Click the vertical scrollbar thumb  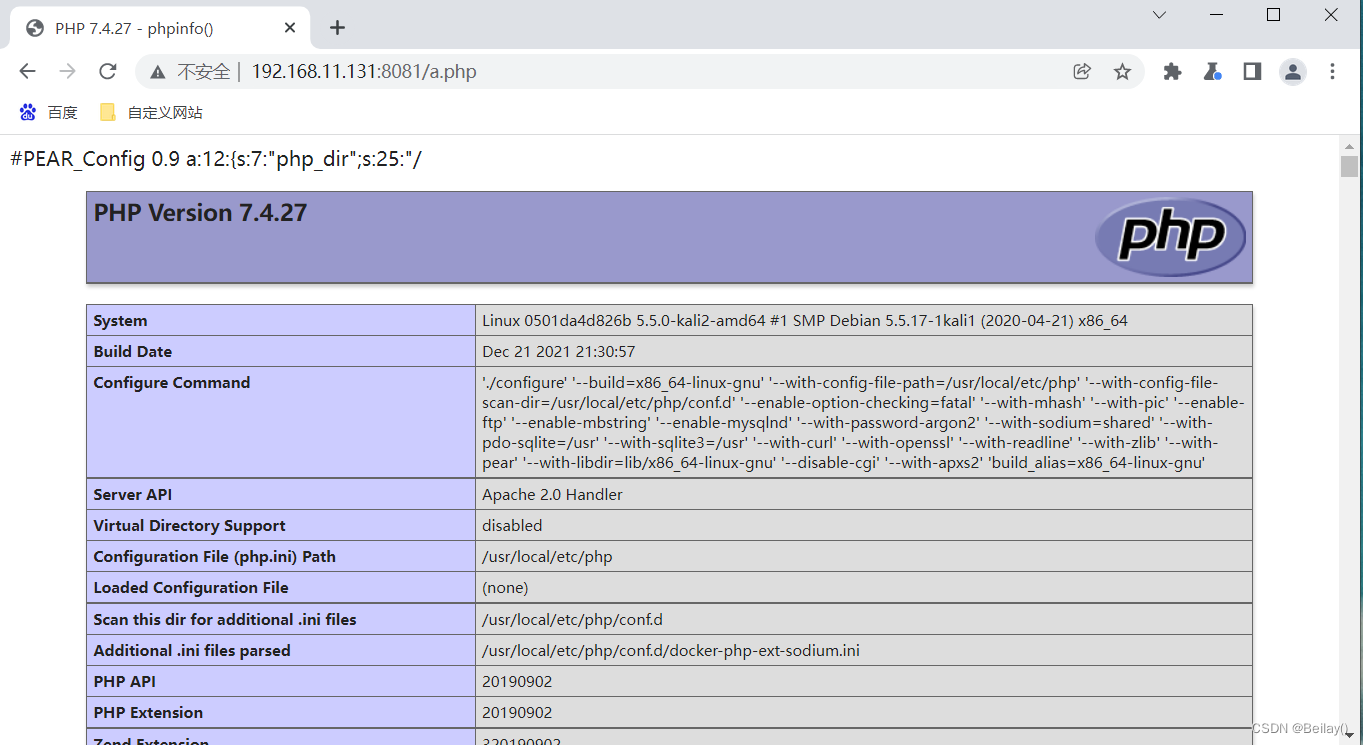click(1350, 166)
